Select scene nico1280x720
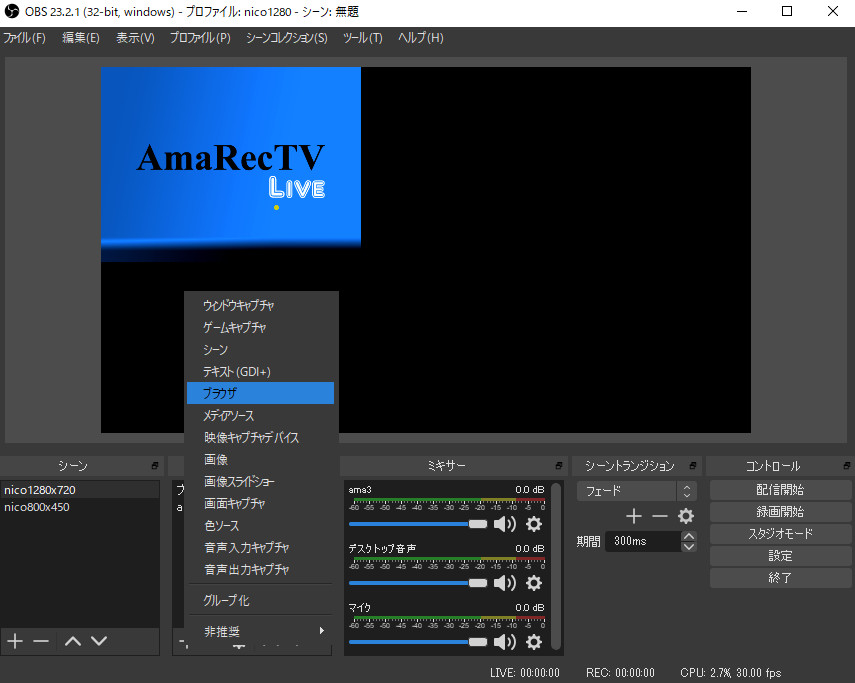Image resolution: width=855 pixels, height=683 pixels. coord(80,489)
